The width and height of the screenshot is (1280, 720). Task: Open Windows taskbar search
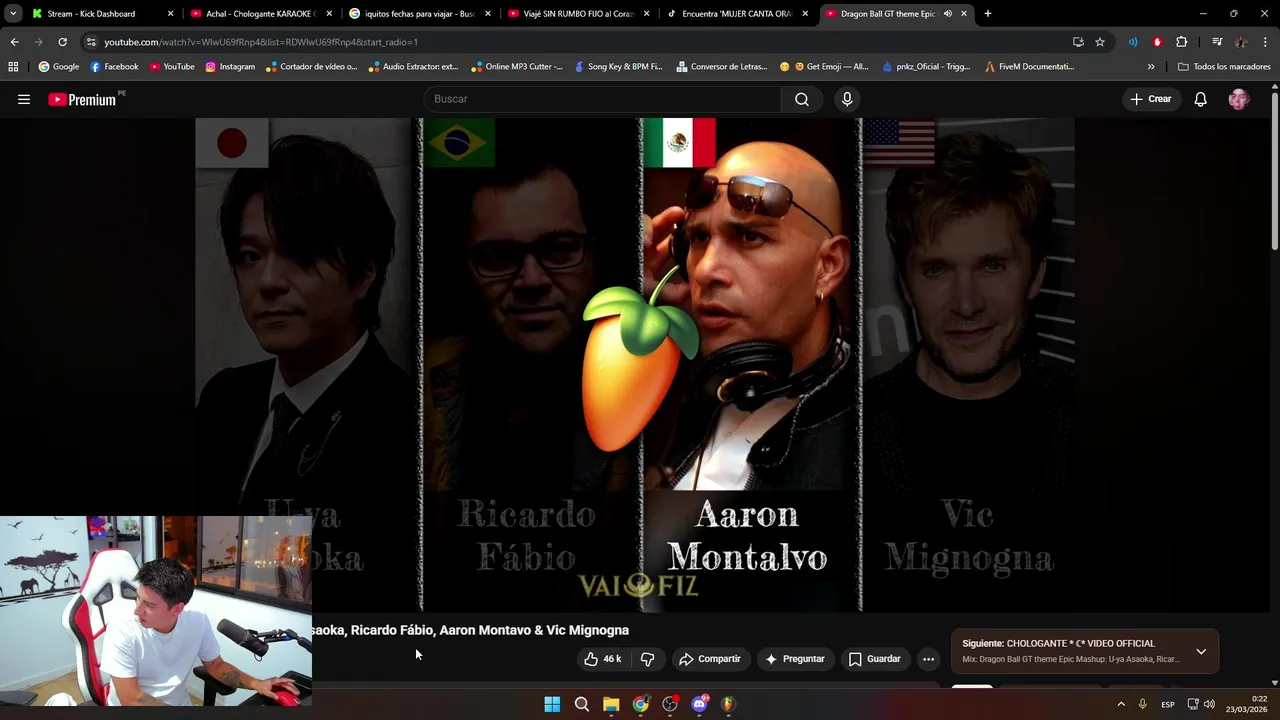point(581,704)
